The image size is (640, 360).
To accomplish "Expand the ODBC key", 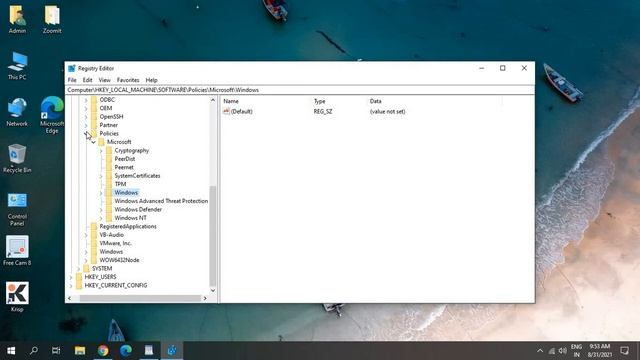I will pyautogui.click(x=86, y=100).
